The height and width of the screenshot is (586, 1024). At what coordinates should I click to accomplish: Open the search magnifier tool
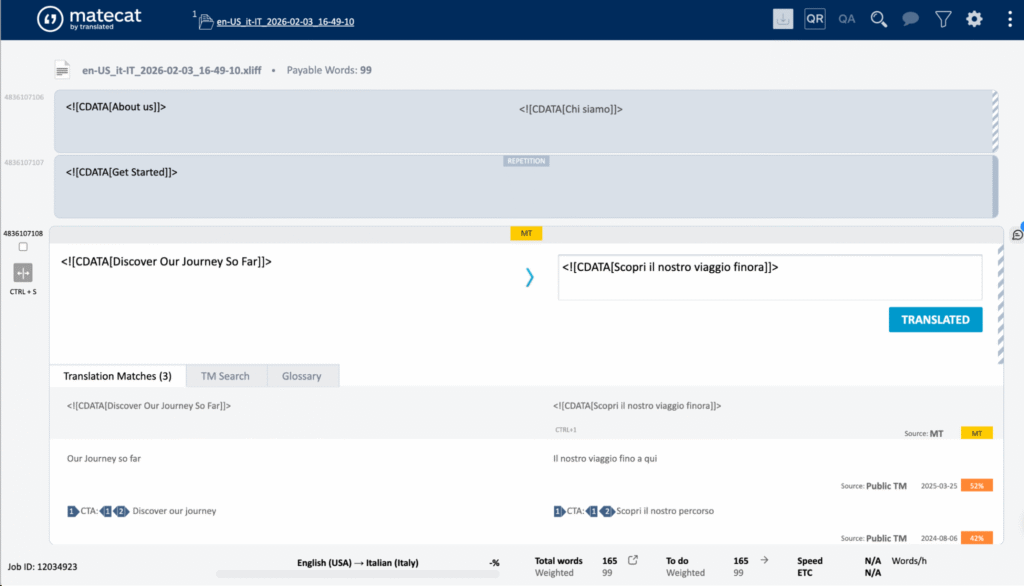point(879,19)
